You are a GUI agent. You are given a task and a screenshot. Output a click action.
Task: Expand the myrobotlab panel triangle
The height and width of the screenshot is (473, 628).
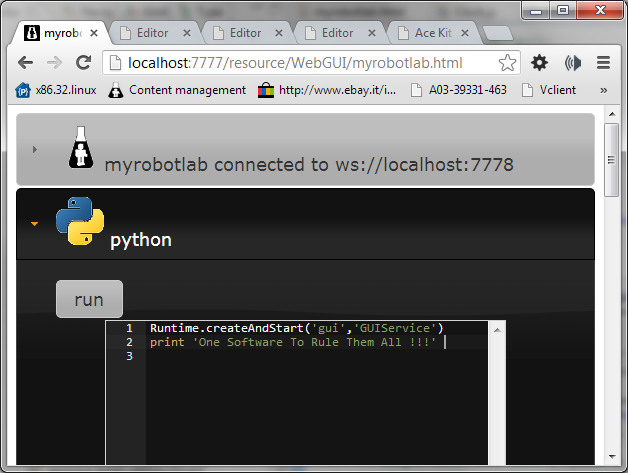coord(35,149)
